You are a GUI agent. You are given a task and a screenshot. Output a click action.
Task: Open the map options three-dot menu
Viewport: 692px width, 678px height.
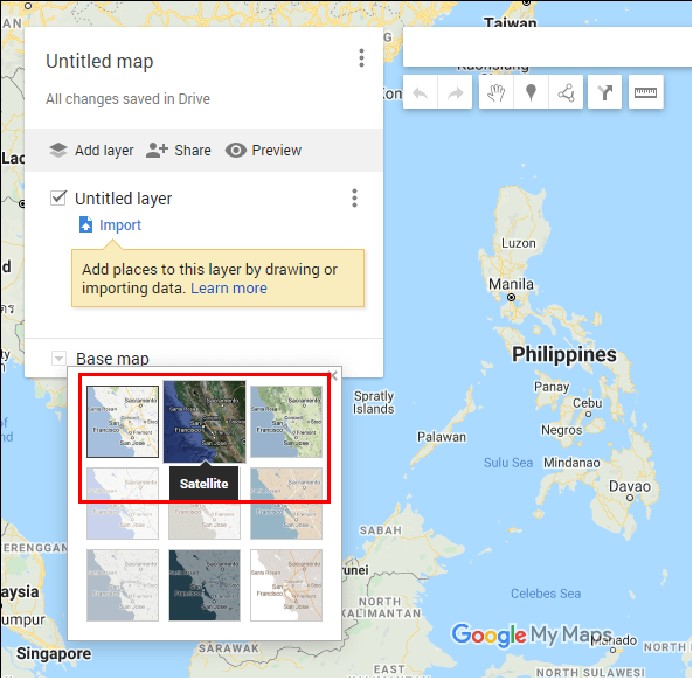361,60
